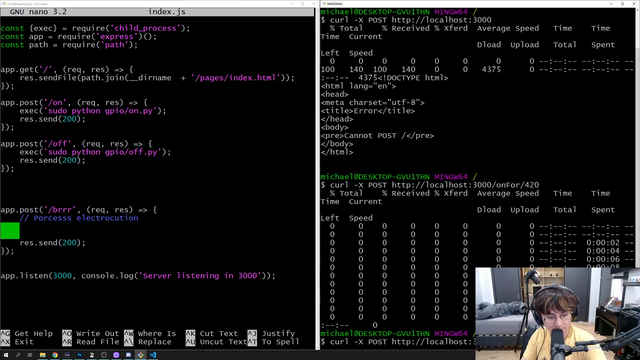The width and height of the screenshot is (640, 360).
Task: Click the ^T To Spell shortcut
Action: tap(273, 342)
